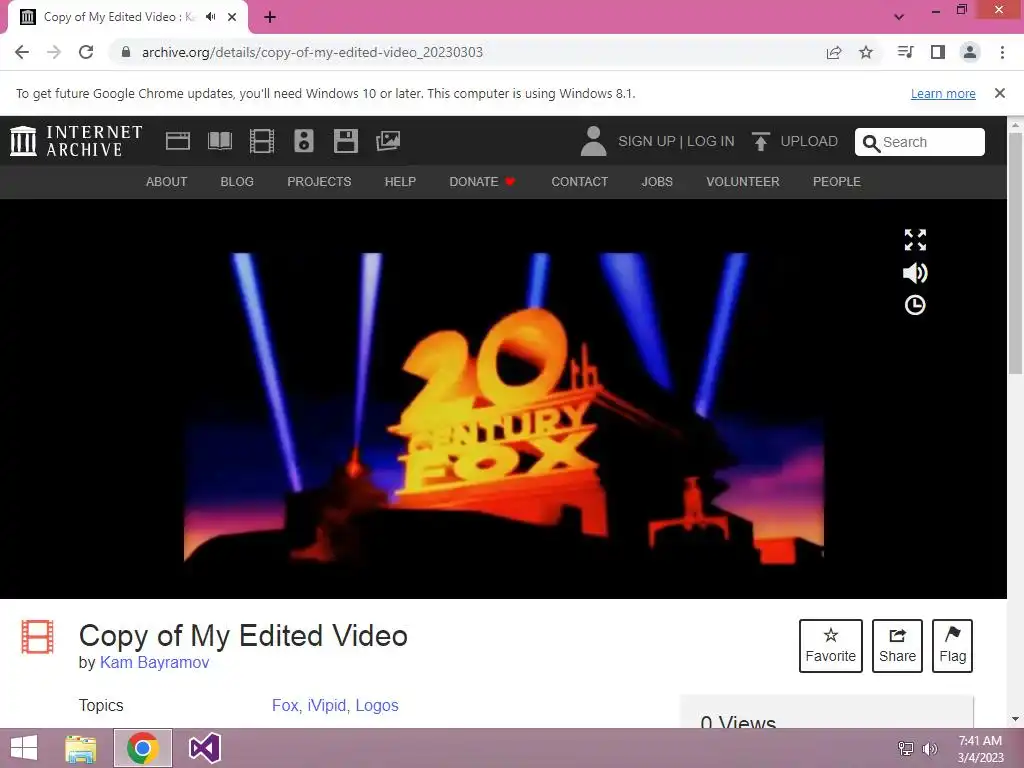The height and width of the screenshot is (768, 1024).
Task: Open the VOLUNTEER menu item
Action: [743, 182]
